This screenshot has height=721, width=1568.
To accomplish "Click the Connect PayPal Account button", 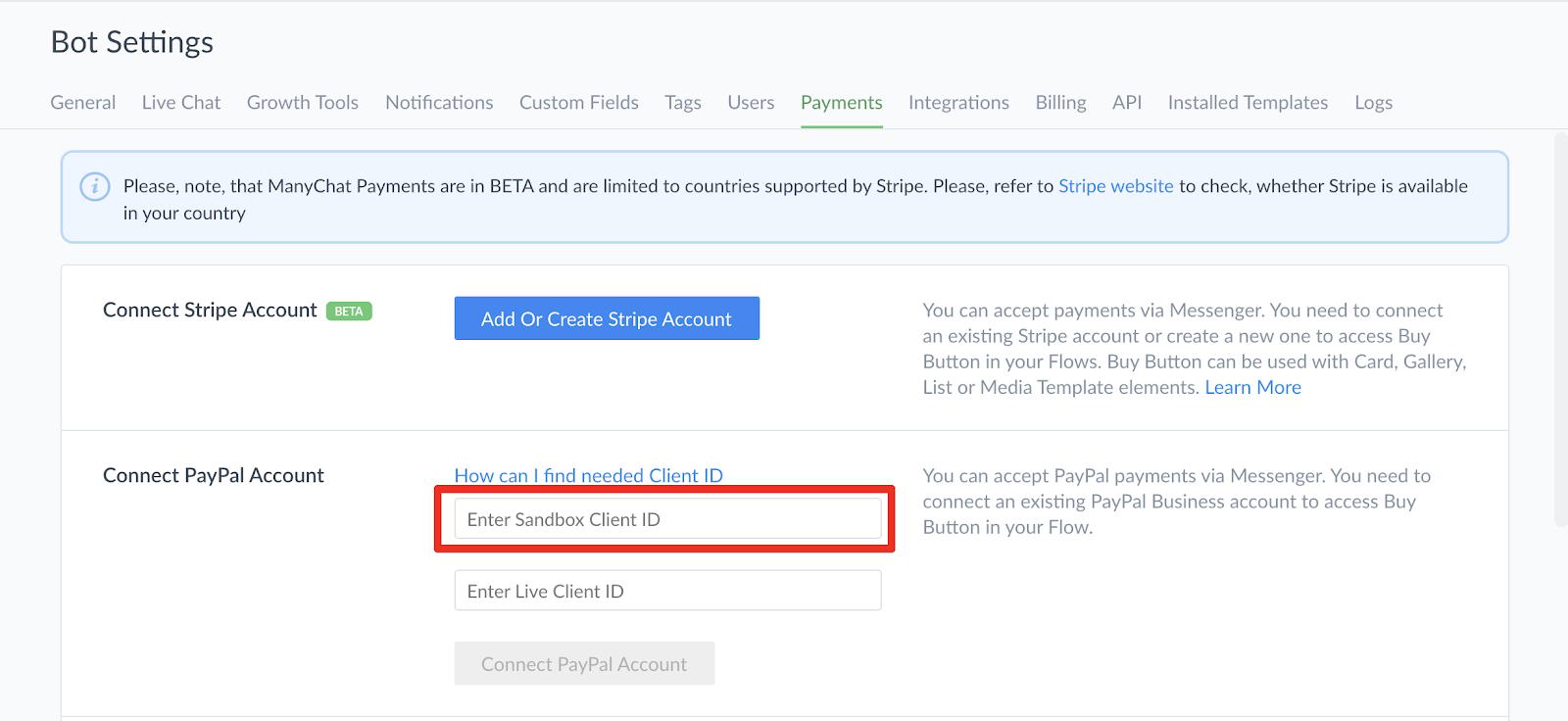I will pyautogui.click(x=584, y=663).
